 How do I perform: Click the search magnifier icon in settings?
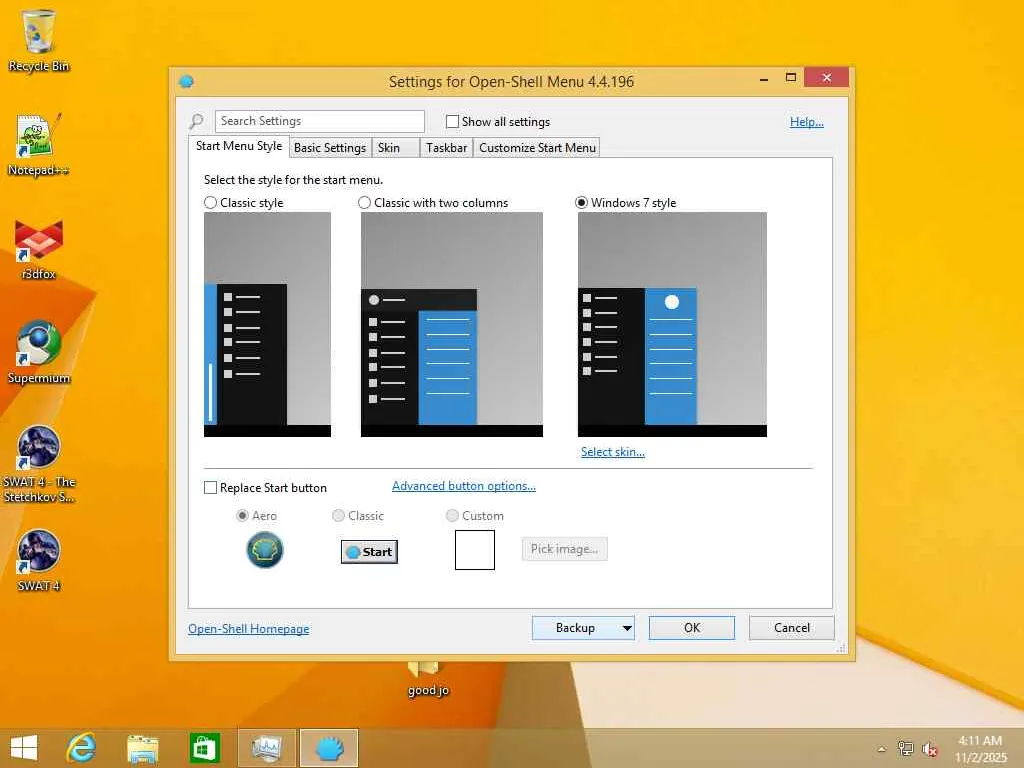(x=196, y=121)
